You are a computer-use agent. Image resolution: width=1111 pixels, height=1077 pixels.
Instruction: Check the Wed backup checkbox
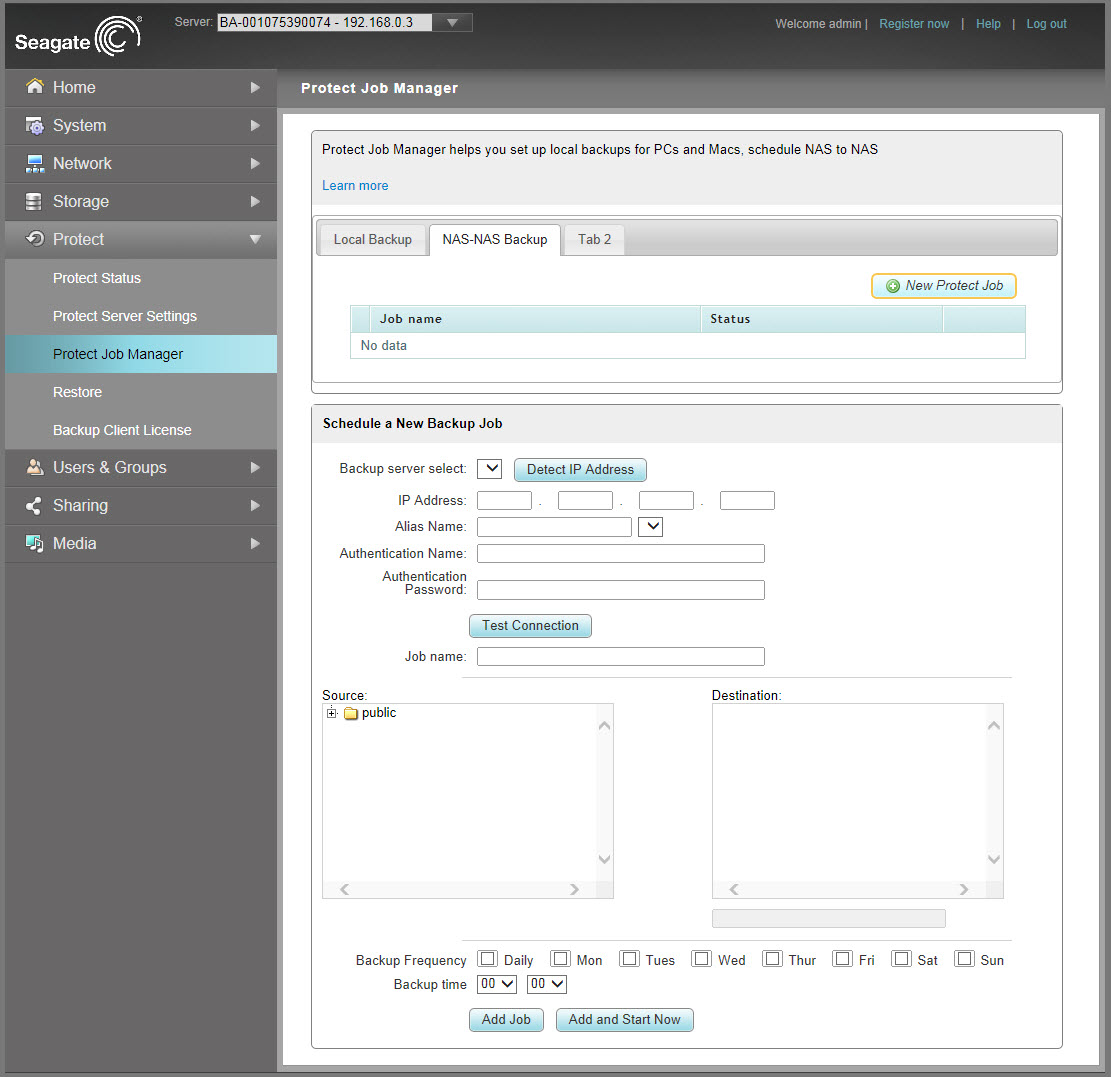701,959
